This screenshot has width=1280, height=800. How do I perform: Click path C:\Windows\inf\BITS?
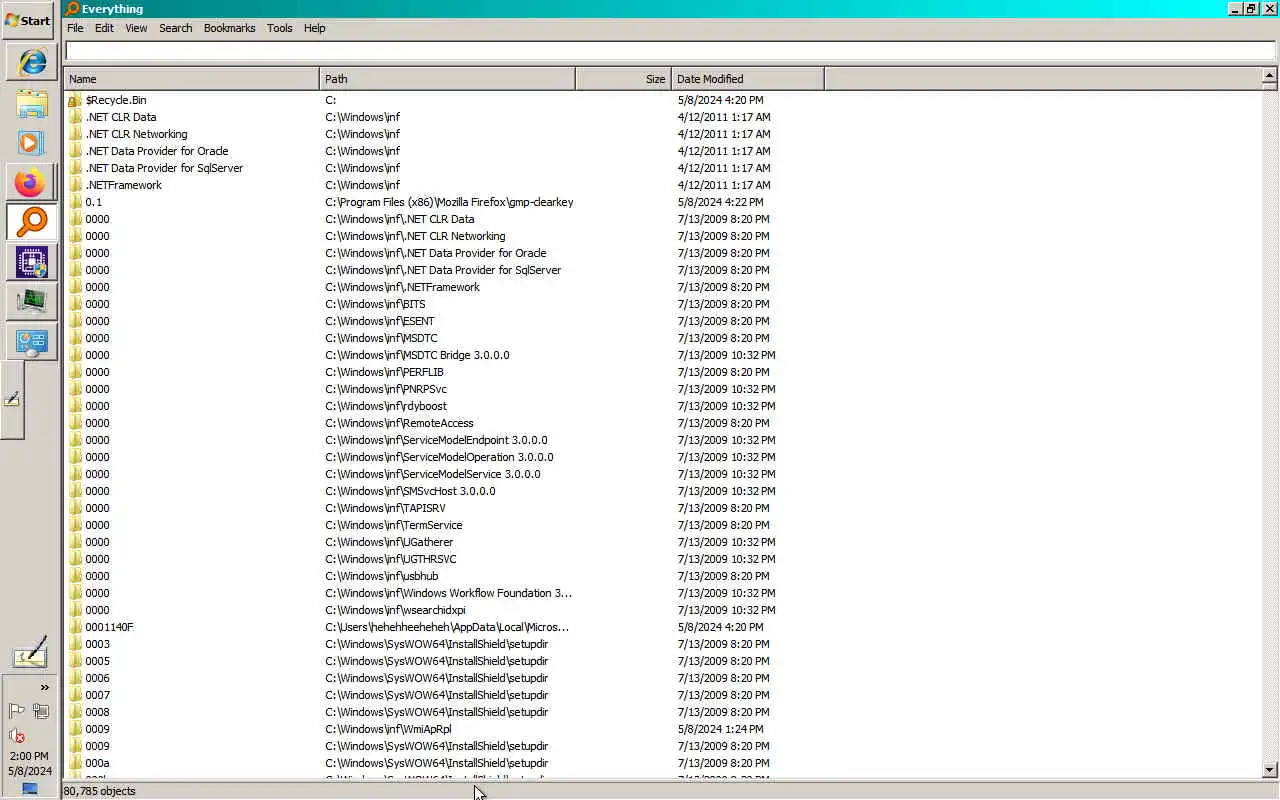pyautogui.click(x=375, y=304)
